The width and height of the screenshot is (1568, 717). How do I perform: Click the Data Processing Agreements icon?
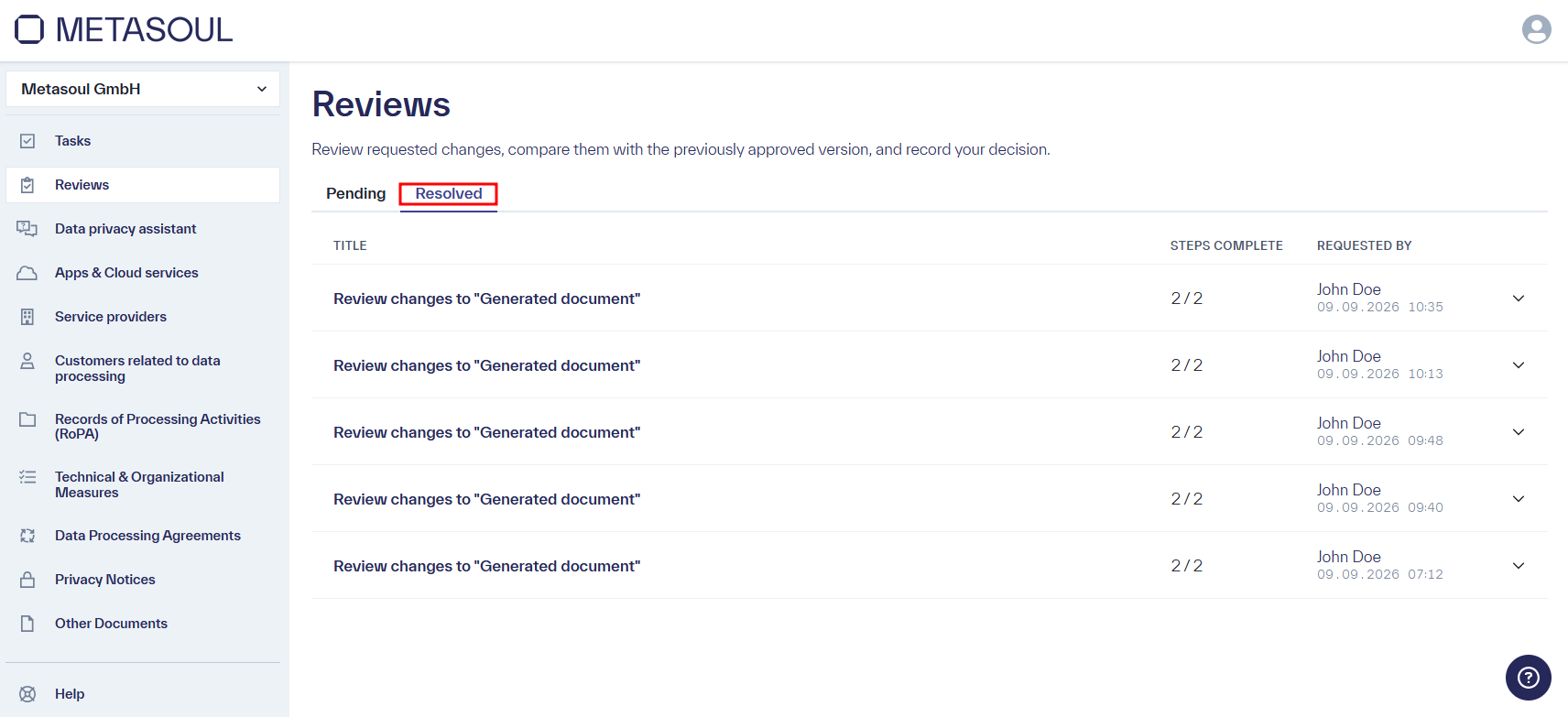(x=27, y=536)
